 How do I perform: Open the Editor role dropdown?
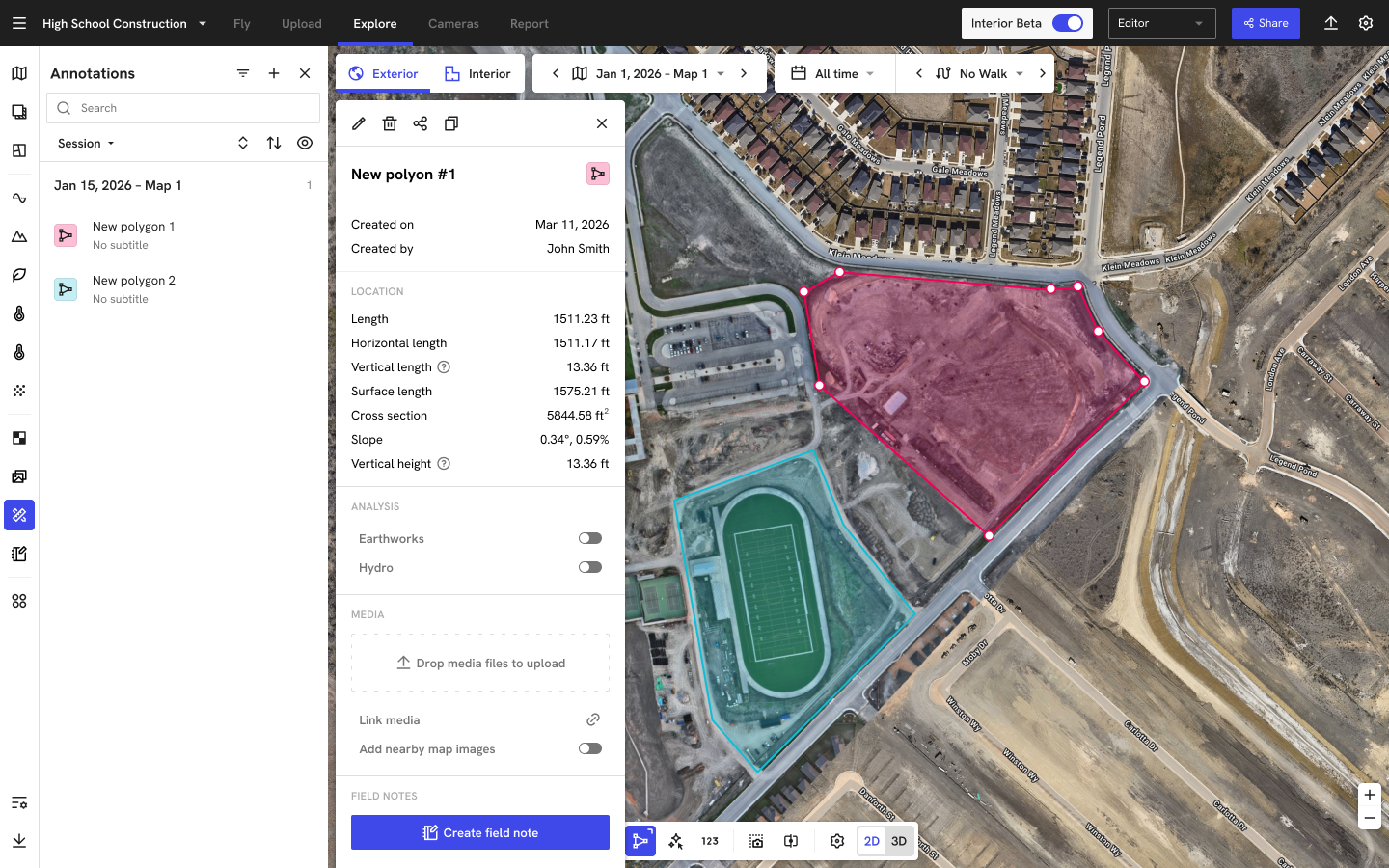click(x=1161, y=23)
